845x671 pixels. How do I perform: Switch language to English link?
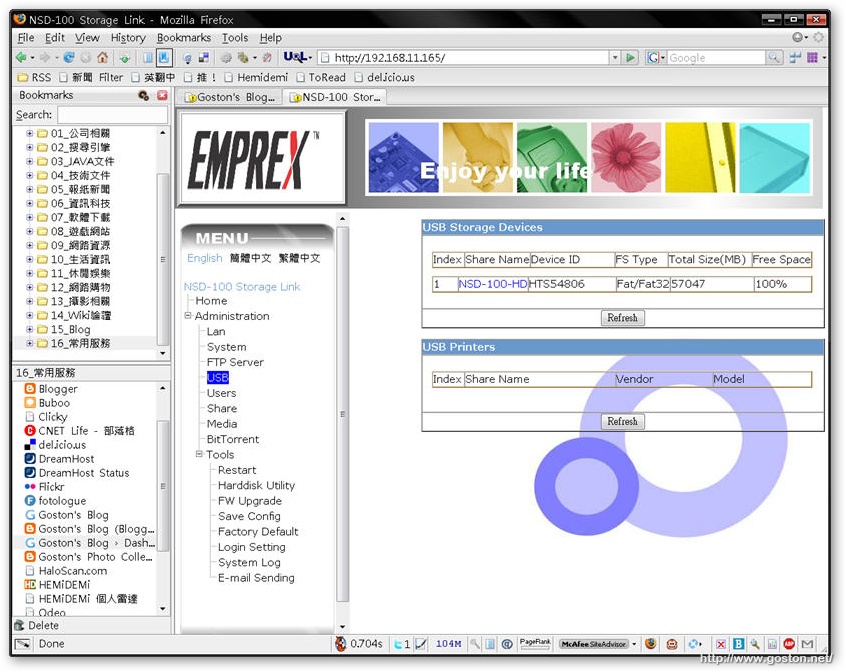click(x=204, y=258)
